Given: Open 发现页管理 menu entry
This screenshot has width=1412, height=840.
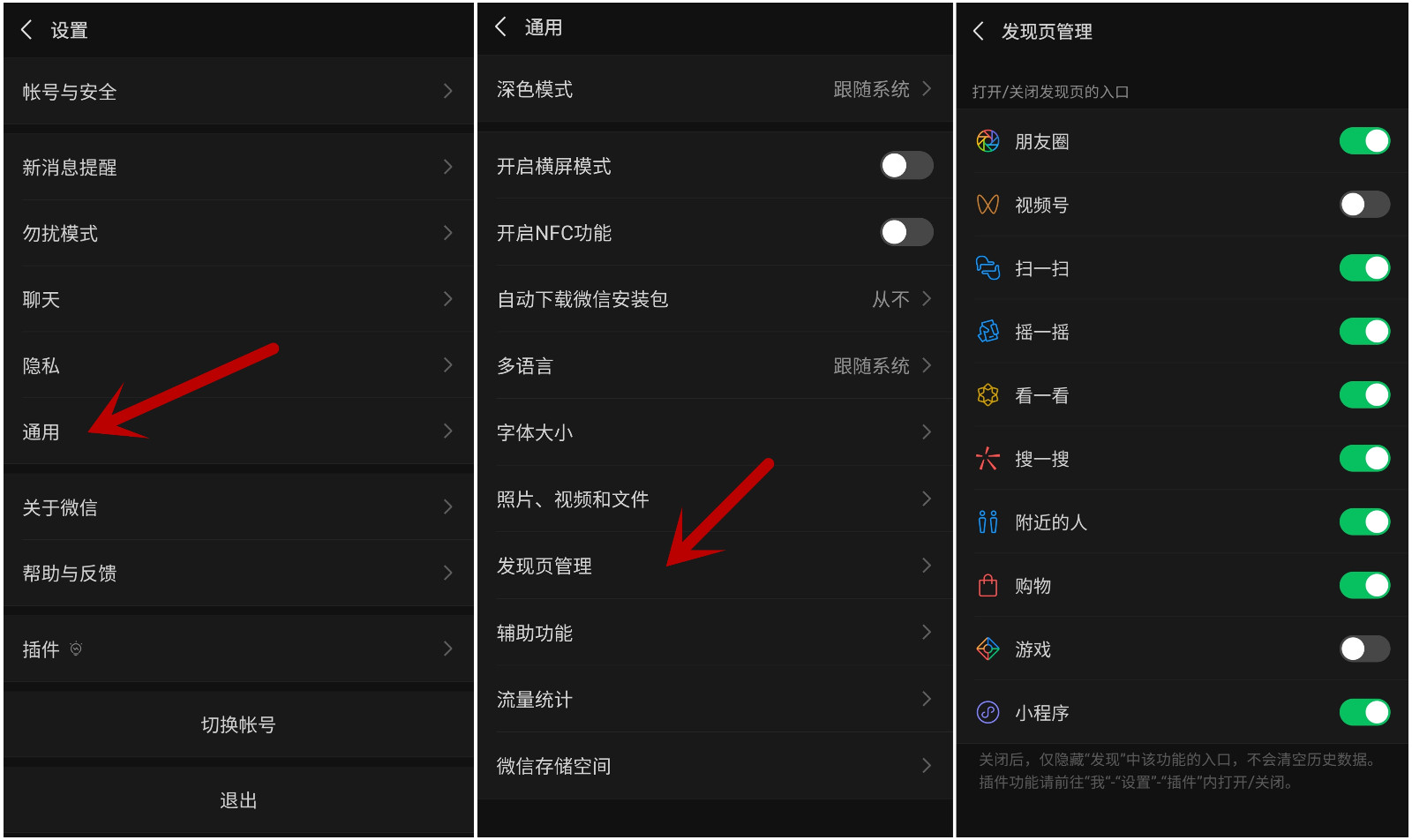Looking at the screenshot, I should [715, 566].
